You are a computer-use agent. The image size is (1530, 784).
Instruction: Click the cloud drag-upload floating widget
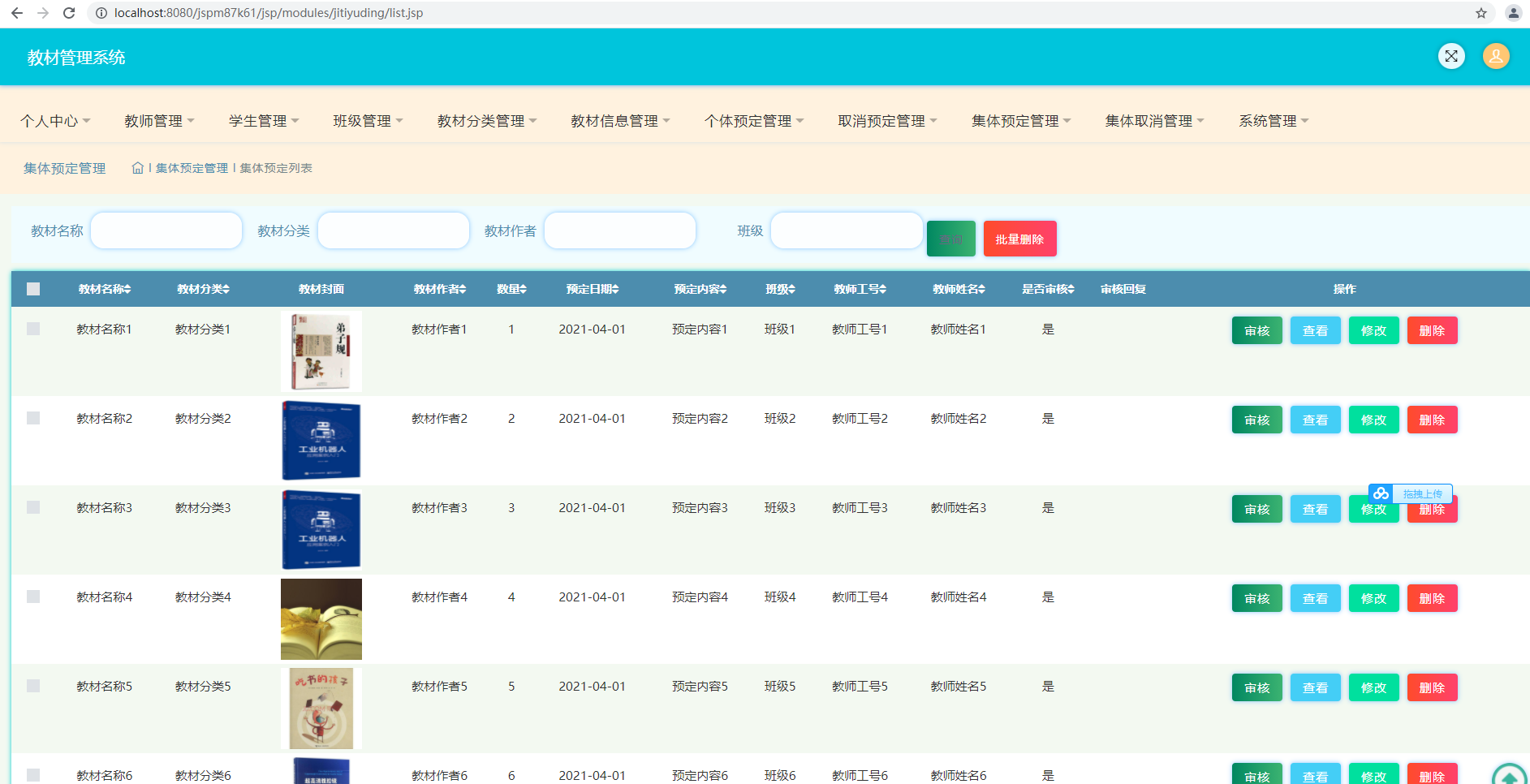point(1410,493)
